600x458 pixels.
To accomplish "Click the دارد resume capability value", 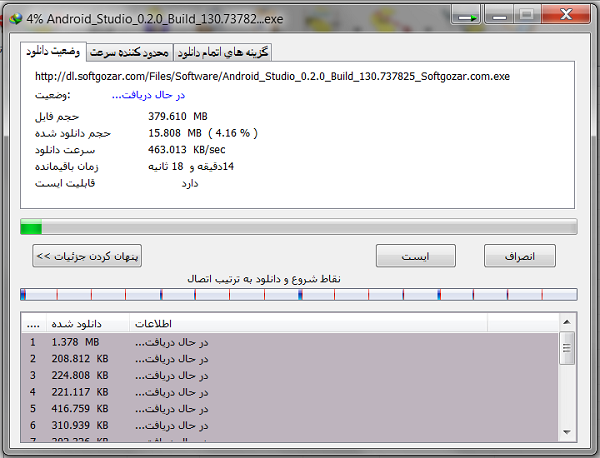I will 190,184.
